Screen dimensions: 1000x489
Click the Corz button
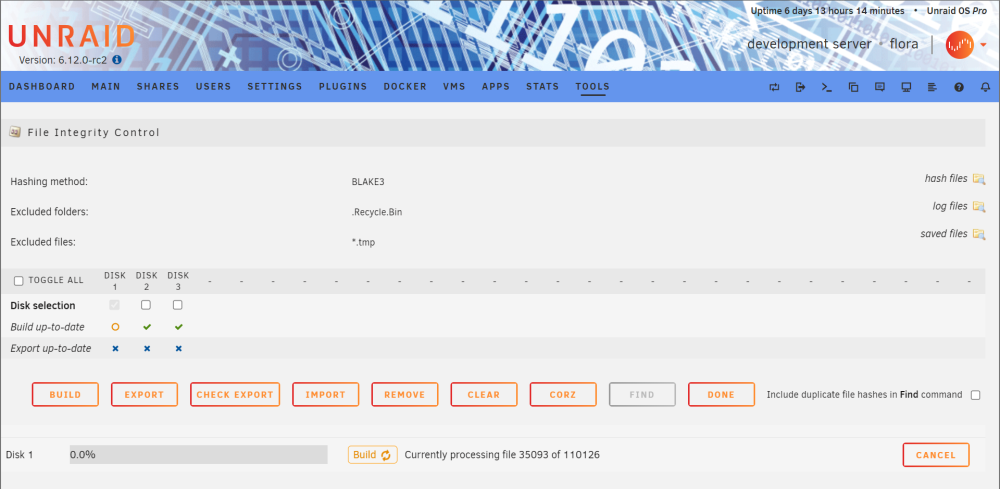coord(562,395)
